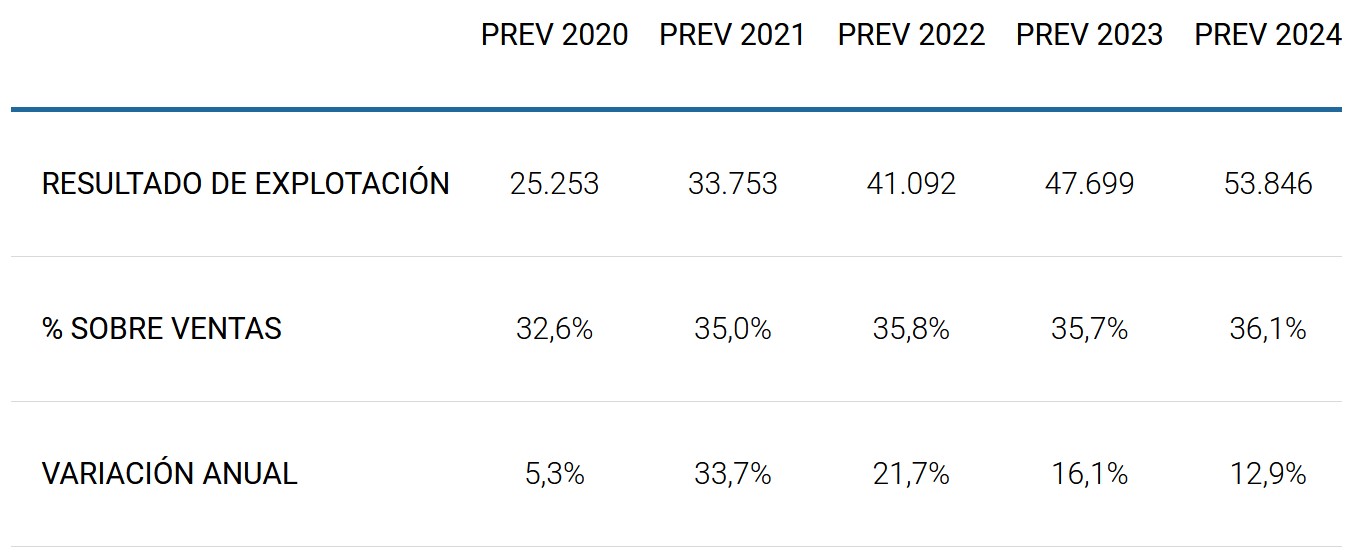
Task: Select the 5,3% annual variation cell
Action: [x=554, y=474]
